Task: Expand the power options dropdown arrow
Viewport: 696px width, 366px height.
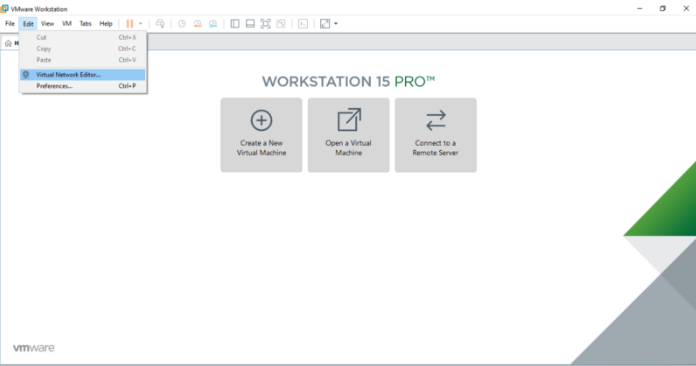Action: coord(141,24)
